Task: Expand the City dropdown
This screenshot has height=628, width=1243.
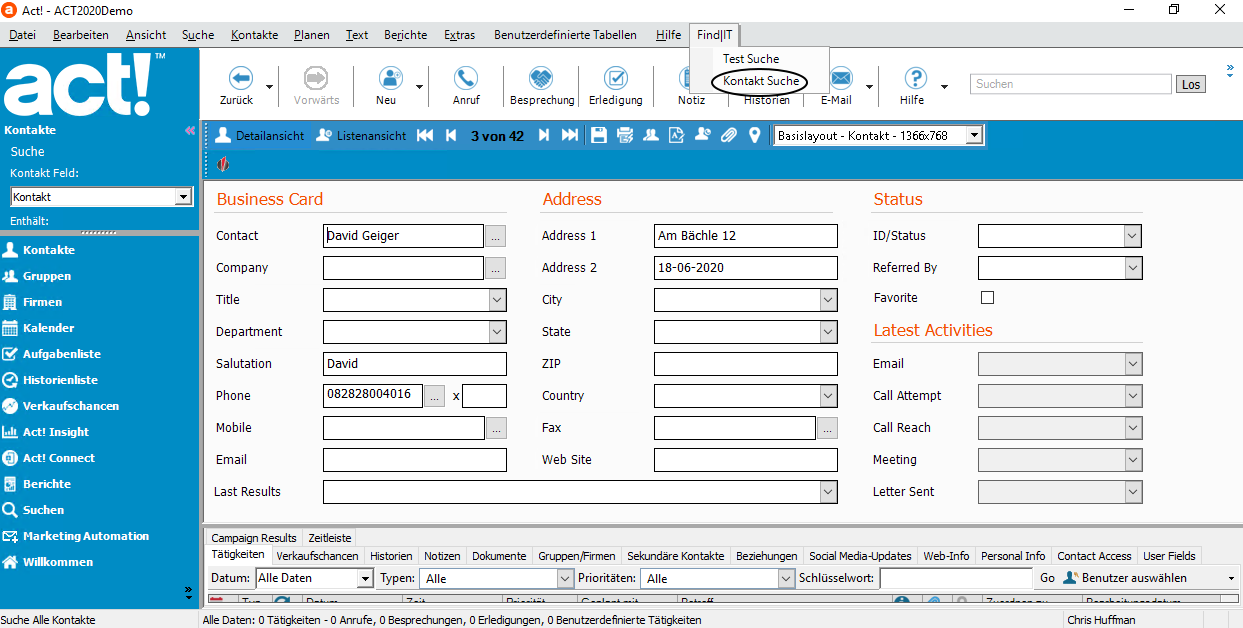Action: tap(828, 300)
